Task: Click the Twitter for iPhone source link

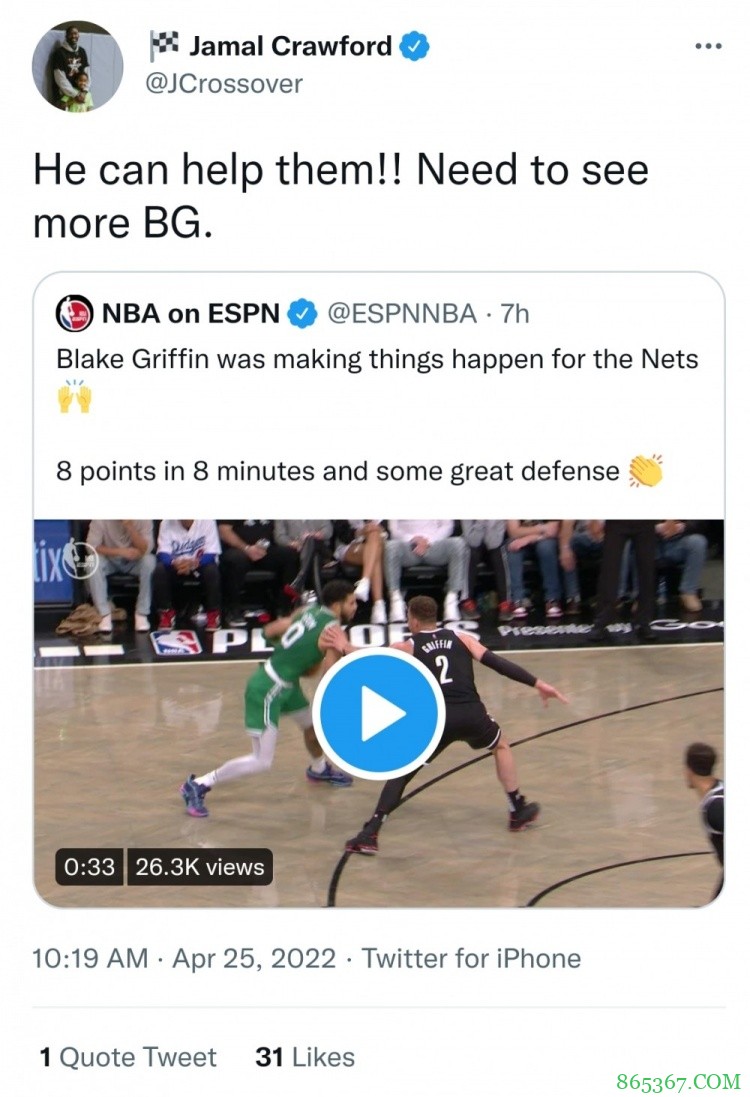Action: (471, 958)
